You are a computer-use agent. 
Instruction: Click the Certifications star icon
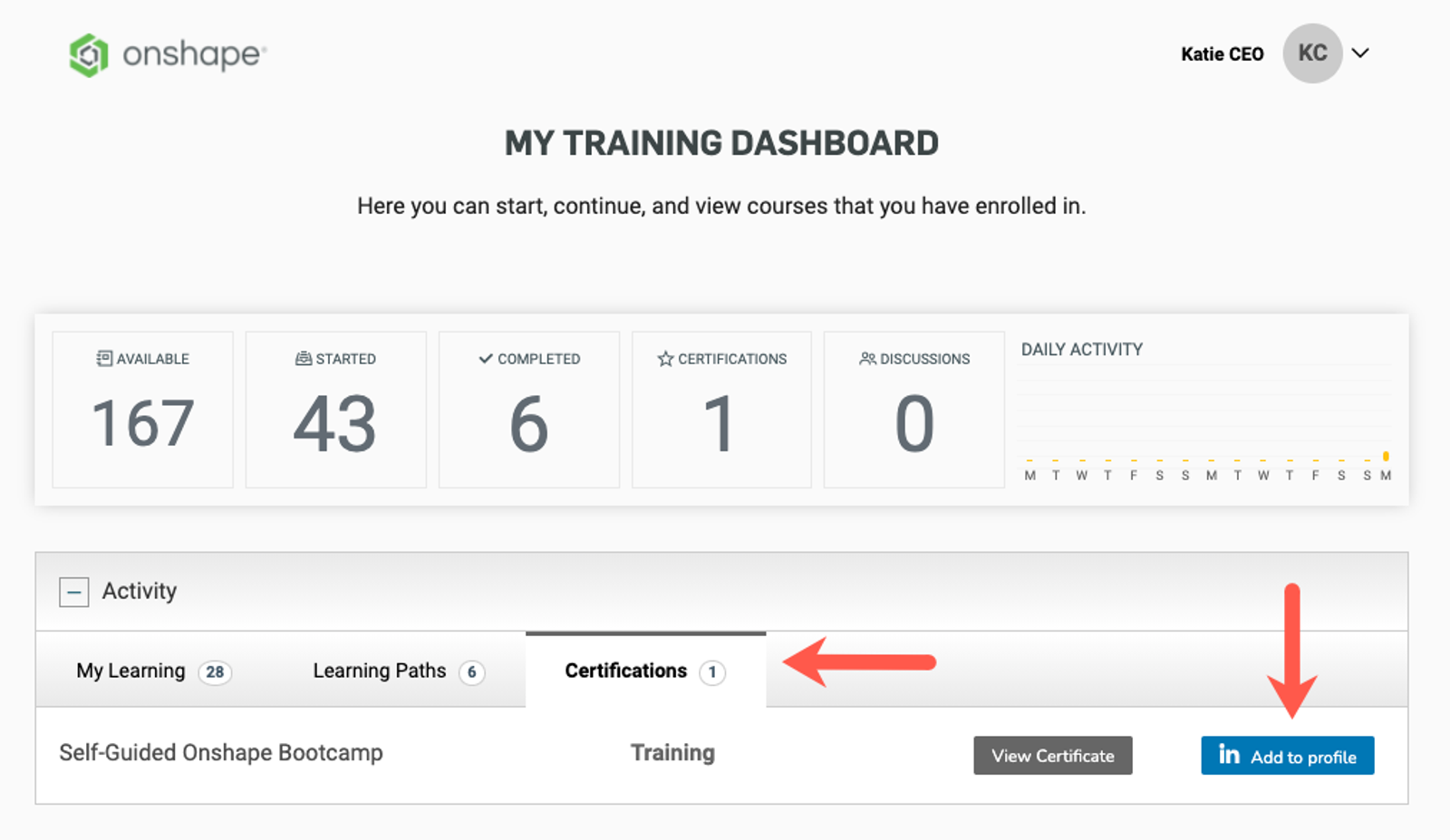[x=665, y=359]
